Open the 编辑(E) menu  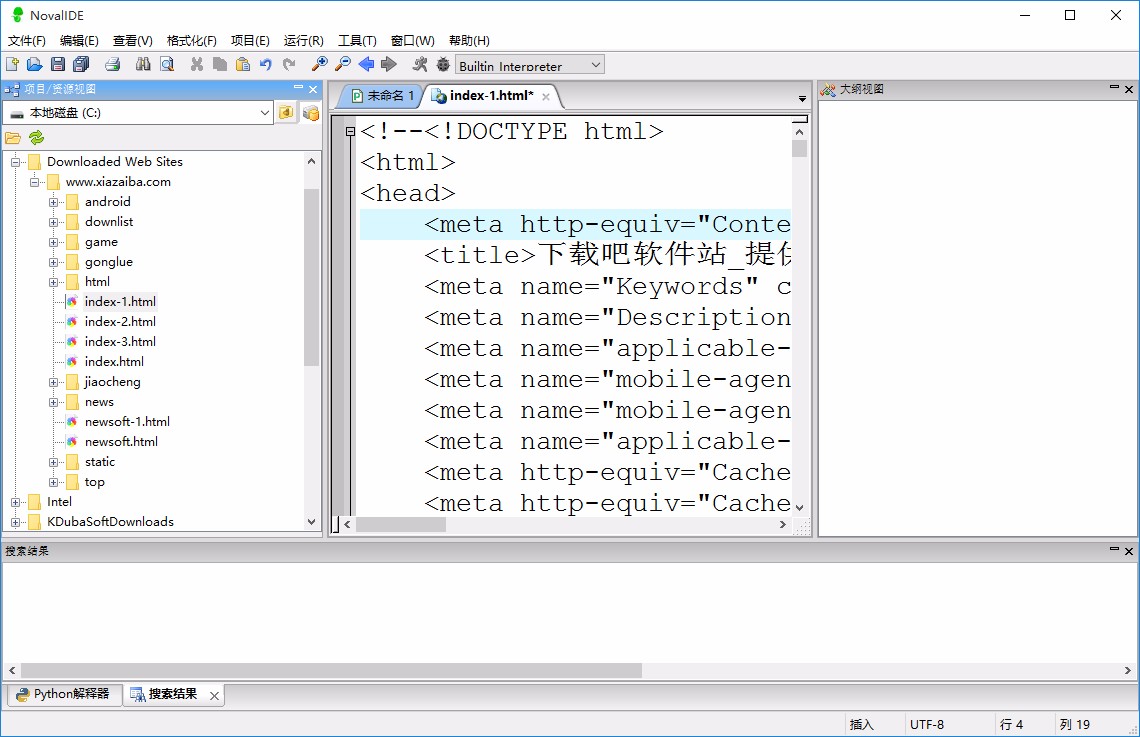point(79,41)
